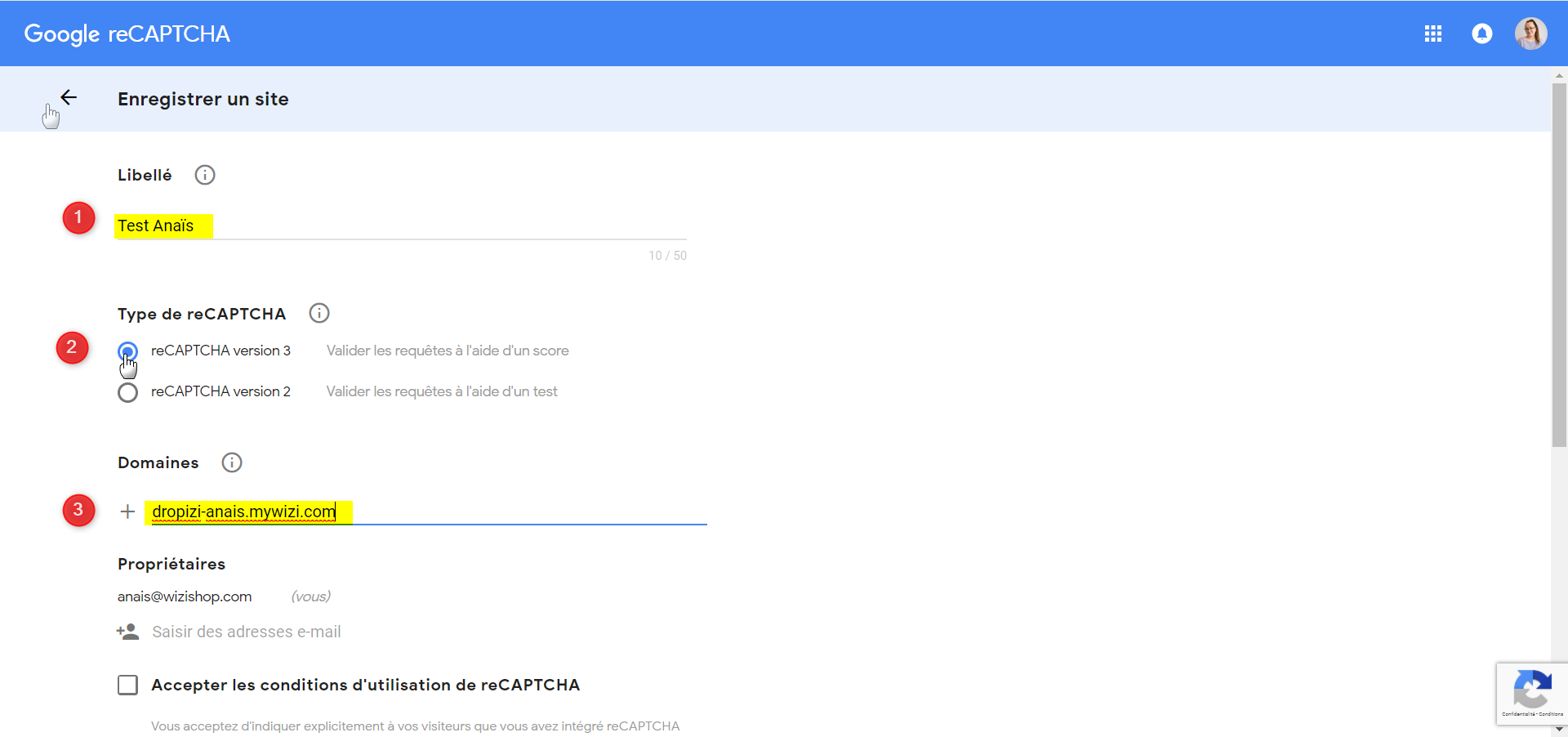Image resolution: width=1568 pixels, height=737 pixels.
Task: Click the 10 / 50 character counter
Action: 668,256
